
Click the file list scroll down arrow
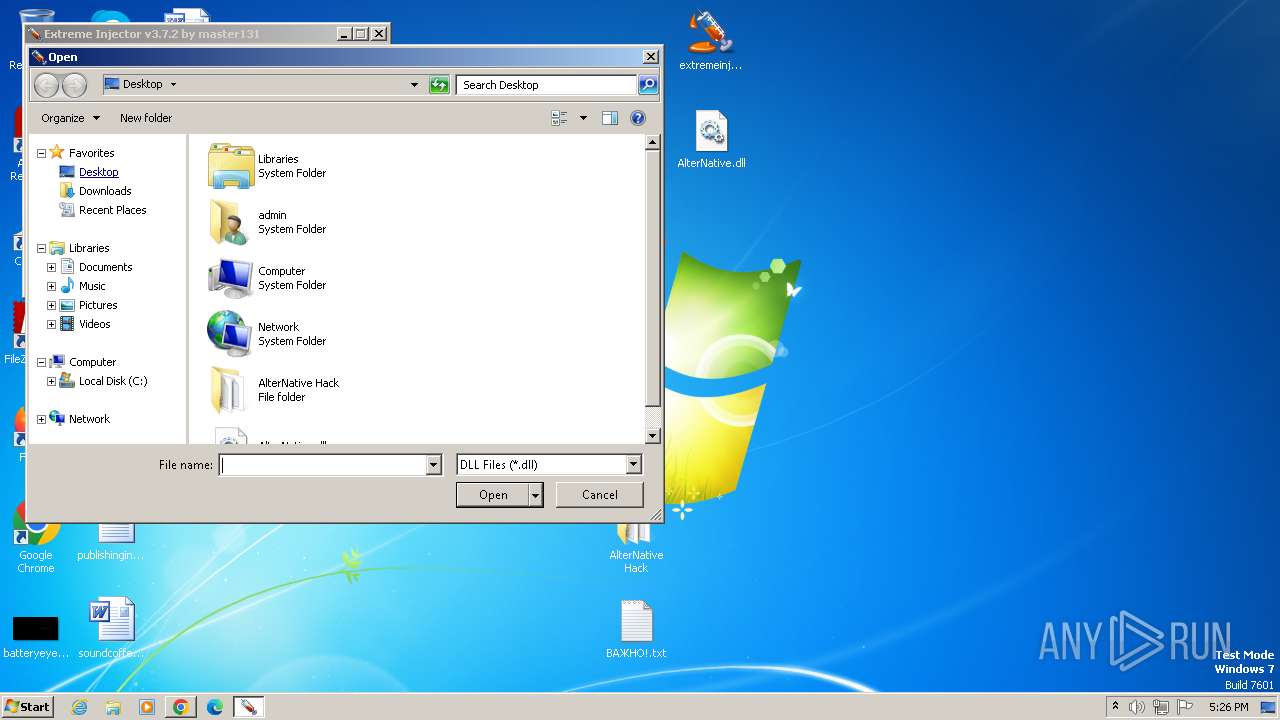(x=652, y=436)
